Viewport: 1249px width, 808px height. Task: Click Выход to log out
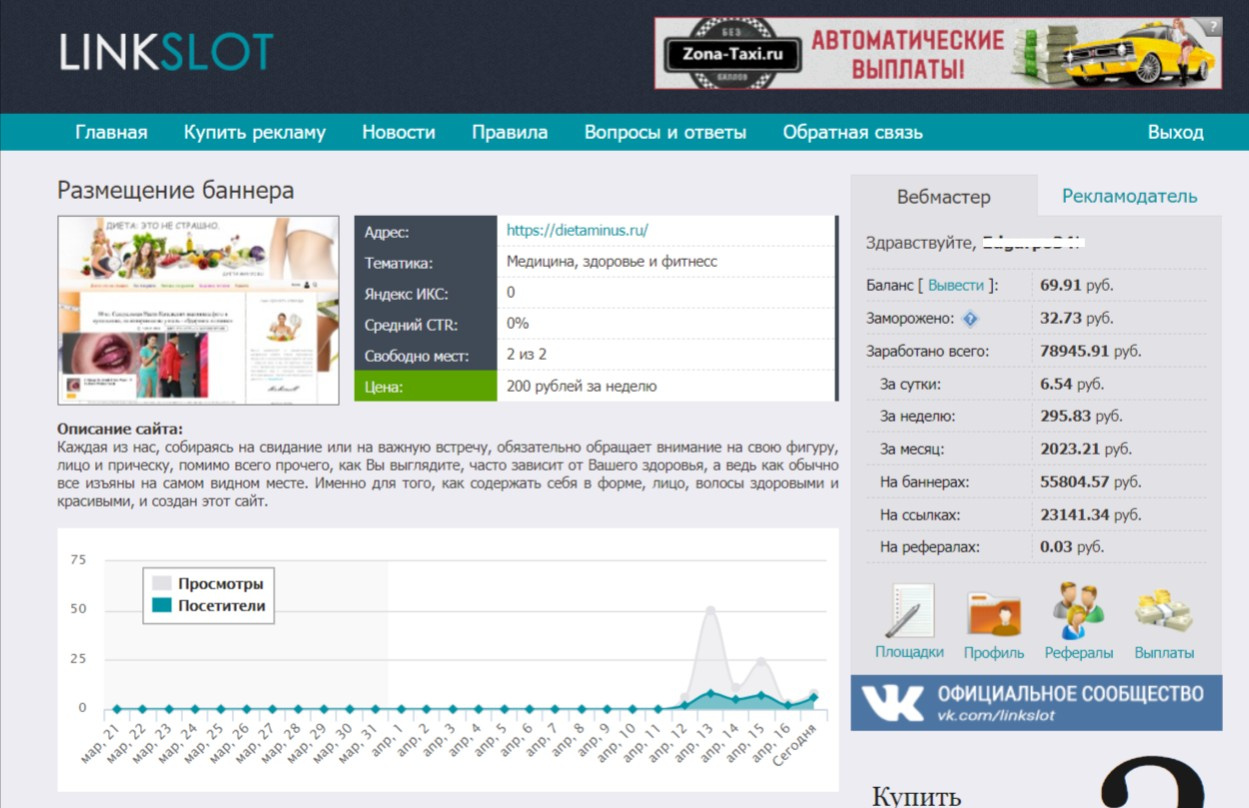pos(1176,132)
